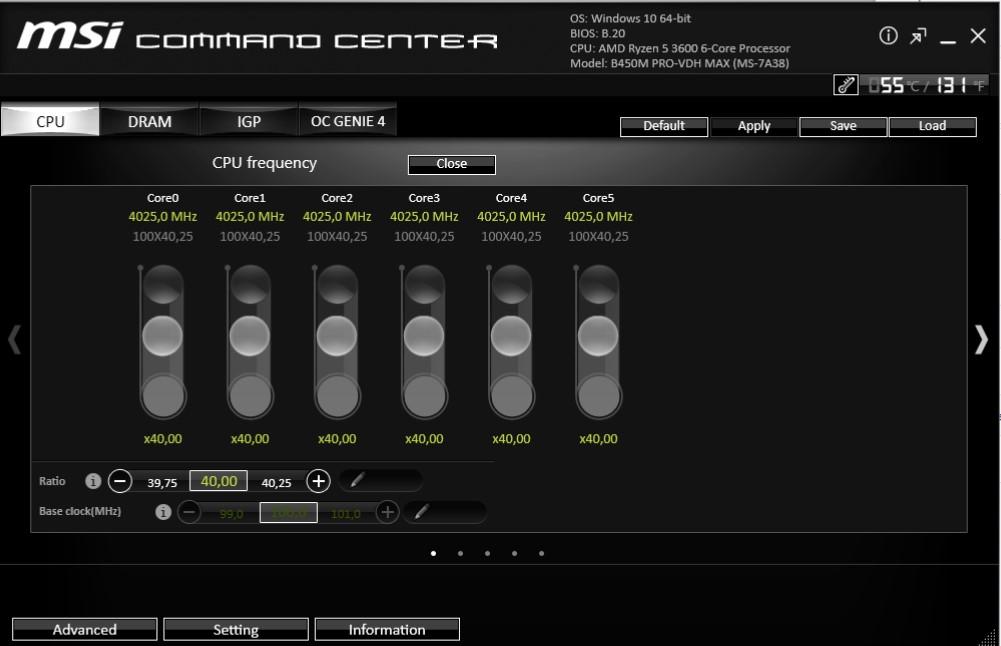Click the Core4 slider middle knob
The width and height of the screenshot is (1001, 646).
pos(511,336)
